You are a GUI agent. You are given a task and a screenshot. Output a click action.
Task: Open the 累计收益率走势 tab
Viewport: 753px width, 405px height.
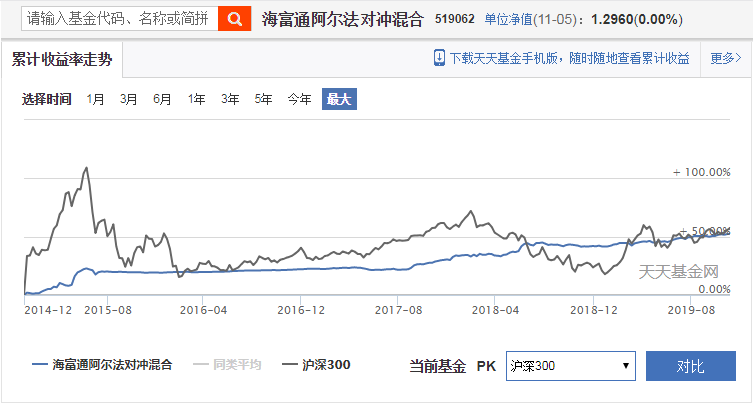coord(62,60)
